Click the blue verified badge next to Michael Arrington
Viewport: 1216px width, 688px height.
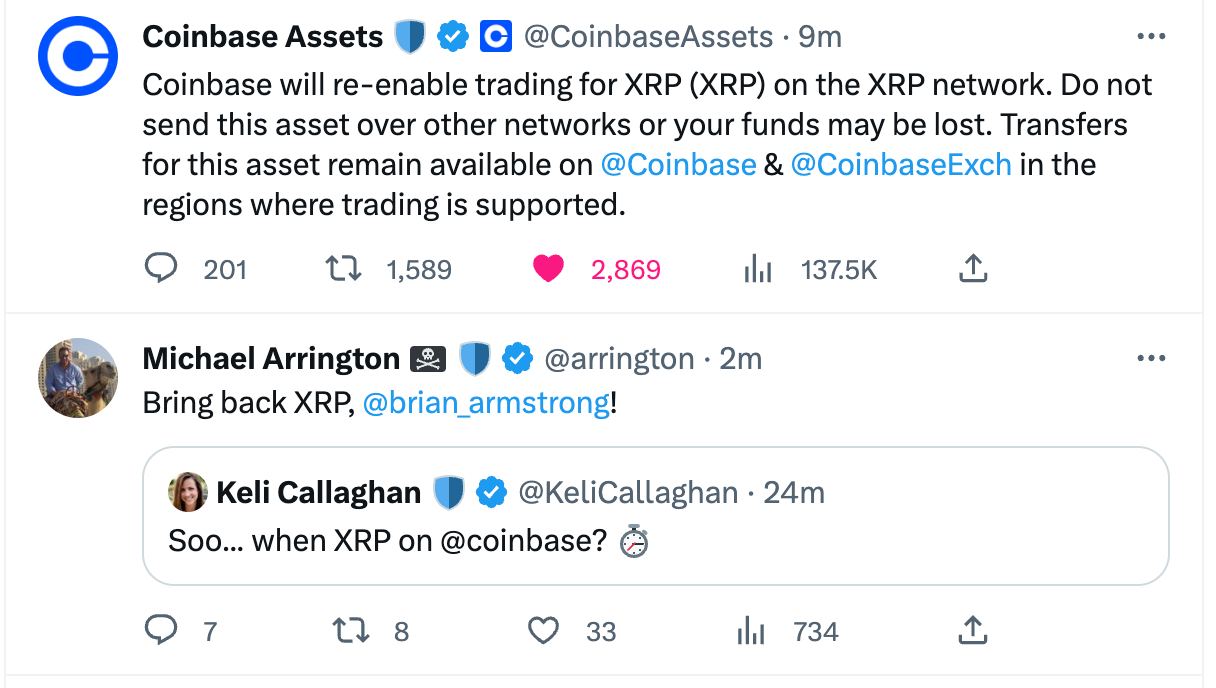516,358
